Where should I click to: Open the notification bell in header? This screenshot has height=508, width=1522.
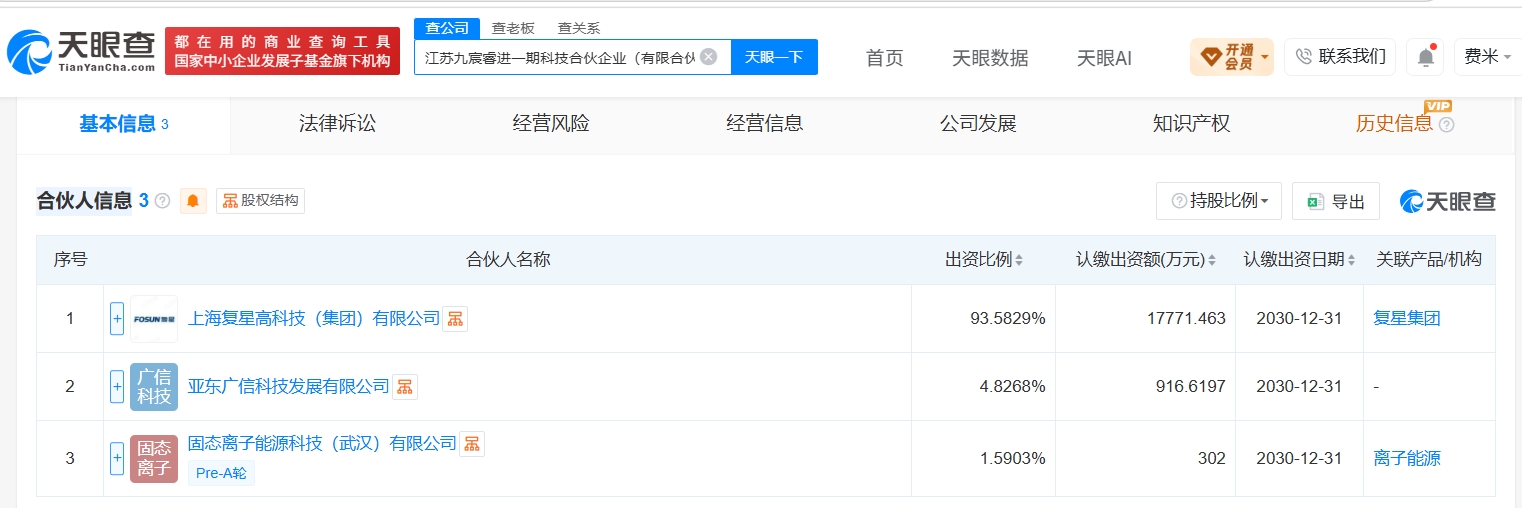[x=1425, y=57]
